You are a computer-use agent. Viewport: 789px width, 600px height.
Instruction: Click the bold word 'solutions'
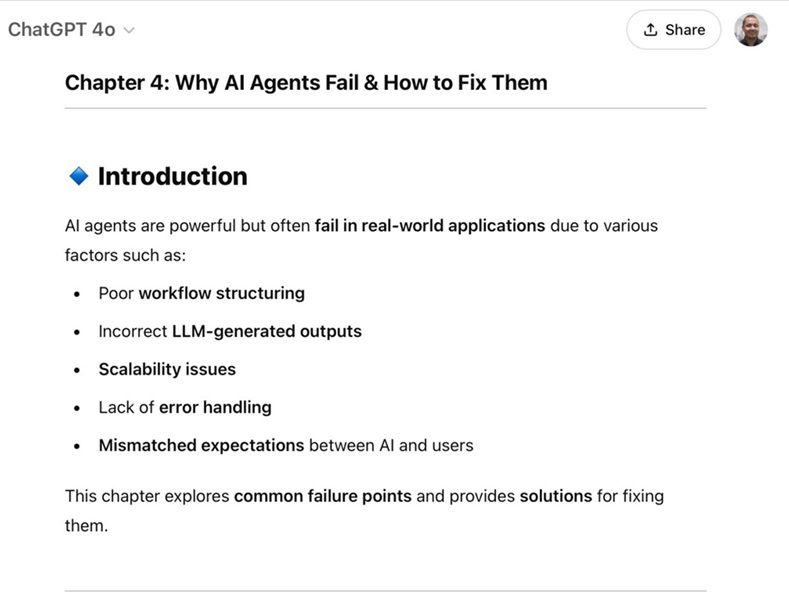coord(555,495)
